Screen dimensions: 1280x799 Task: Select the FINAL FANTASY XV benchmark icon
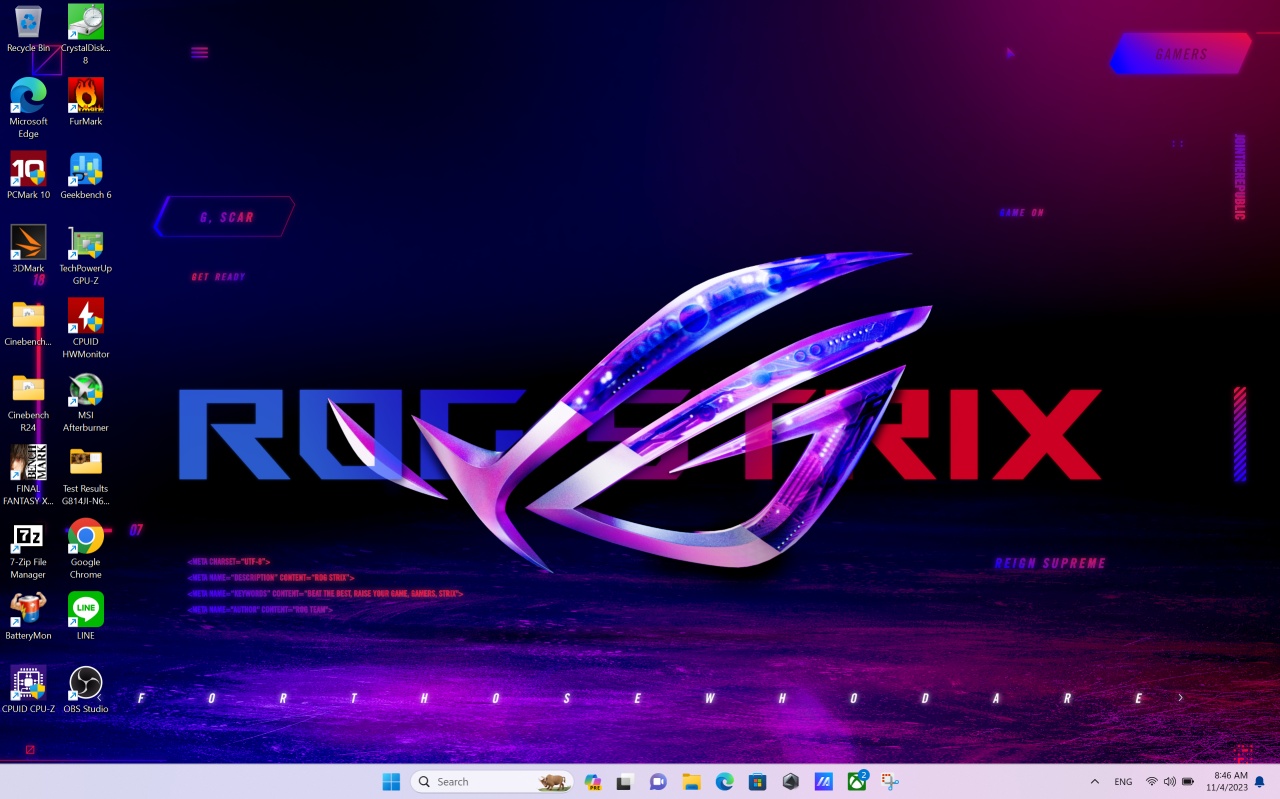pos(28,475)
